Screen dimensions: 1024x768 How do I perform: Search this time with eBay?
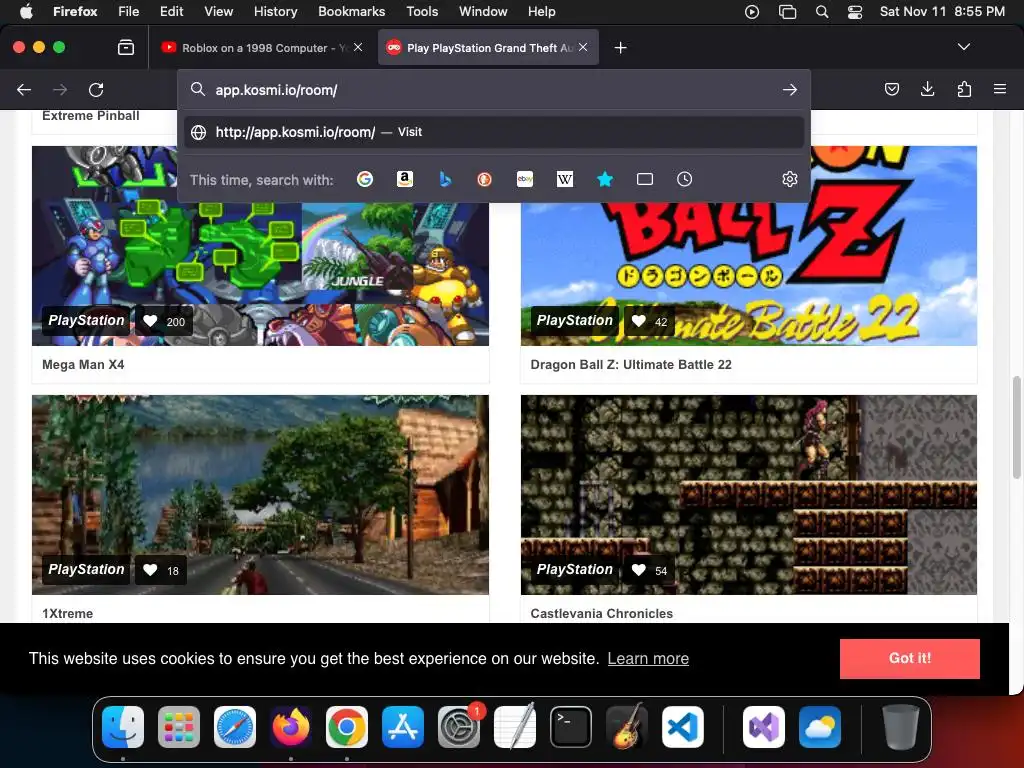pos(524,179)
